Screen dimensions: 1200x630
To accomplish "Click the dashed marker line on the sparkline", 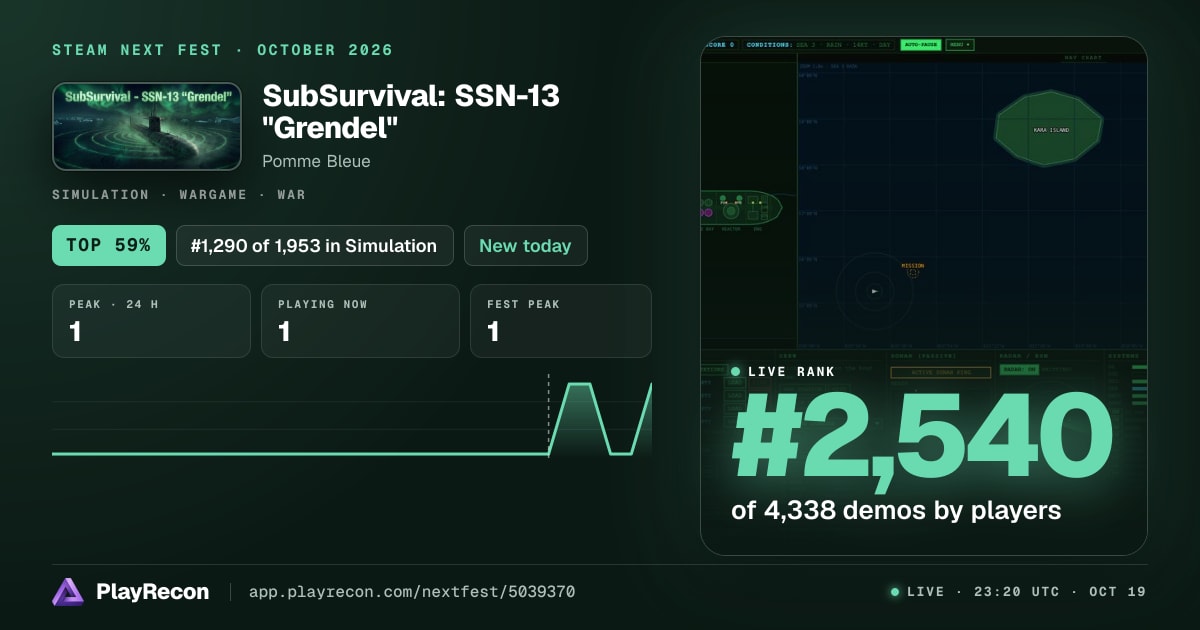I will click(548, 414).
